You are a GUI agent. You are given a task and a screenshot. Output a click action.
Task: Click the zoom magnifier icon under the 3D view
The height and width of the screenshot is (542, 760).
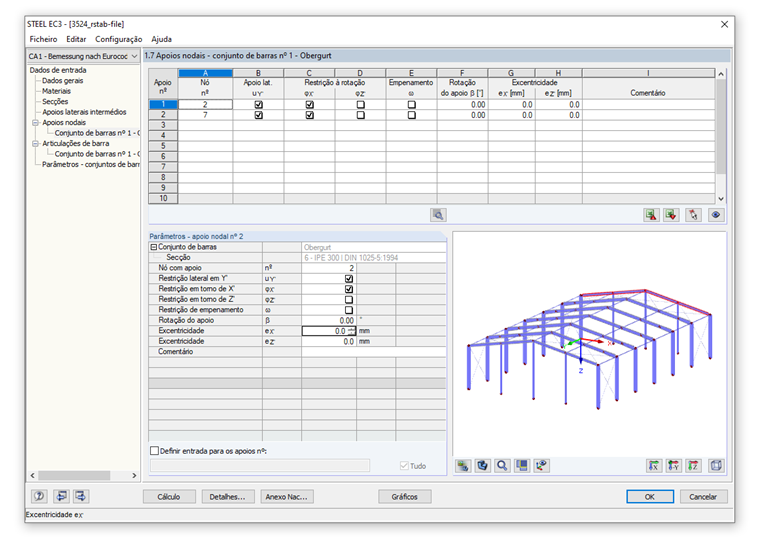click(x=502, y=466)
